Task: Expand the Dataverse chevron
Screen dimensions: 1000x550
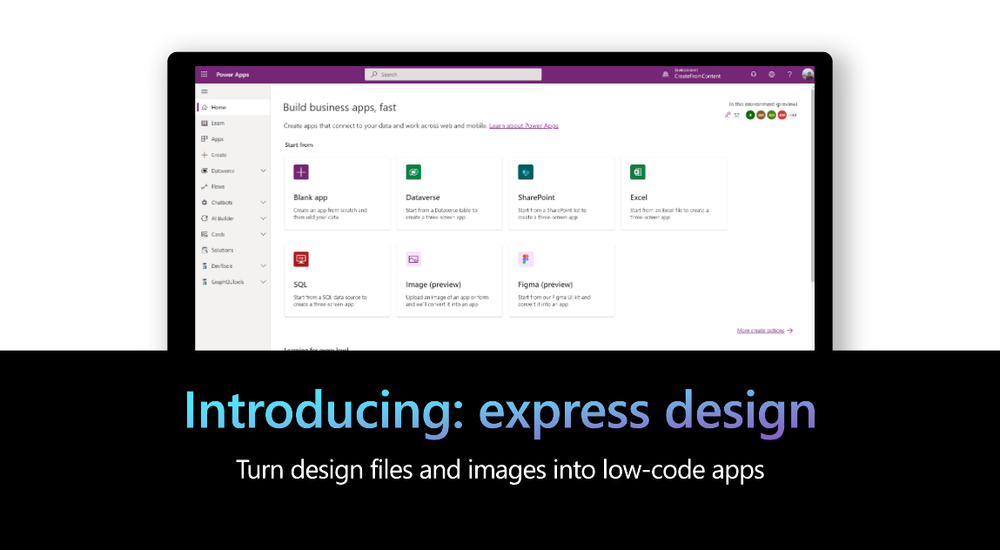Action: [x=263, y=170]
